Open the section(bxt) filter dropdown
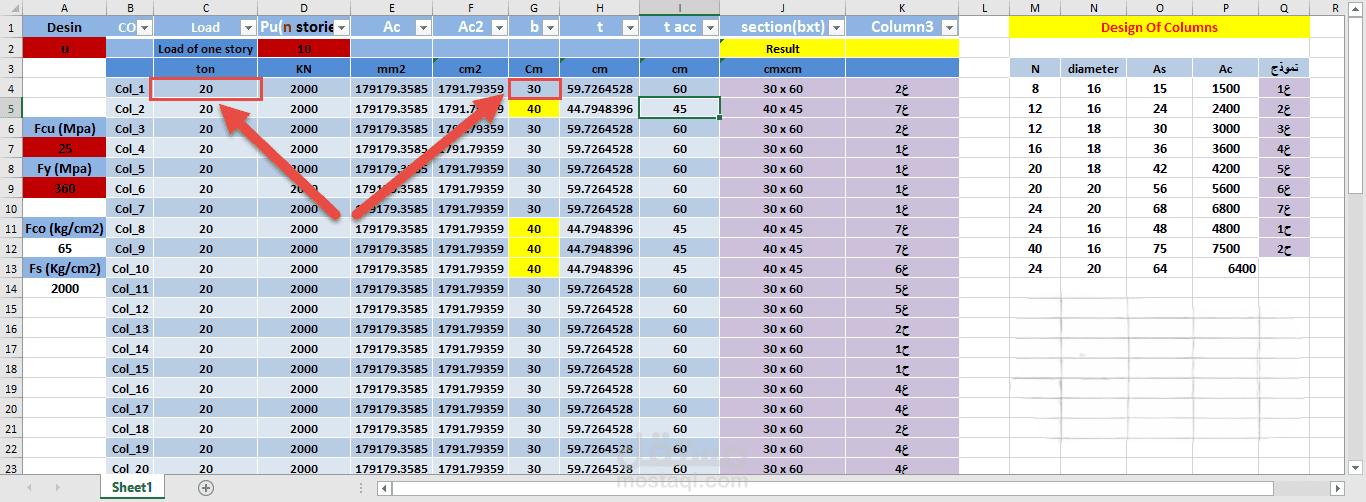This screenshot has width=1366, height=502. pos(836,28)
